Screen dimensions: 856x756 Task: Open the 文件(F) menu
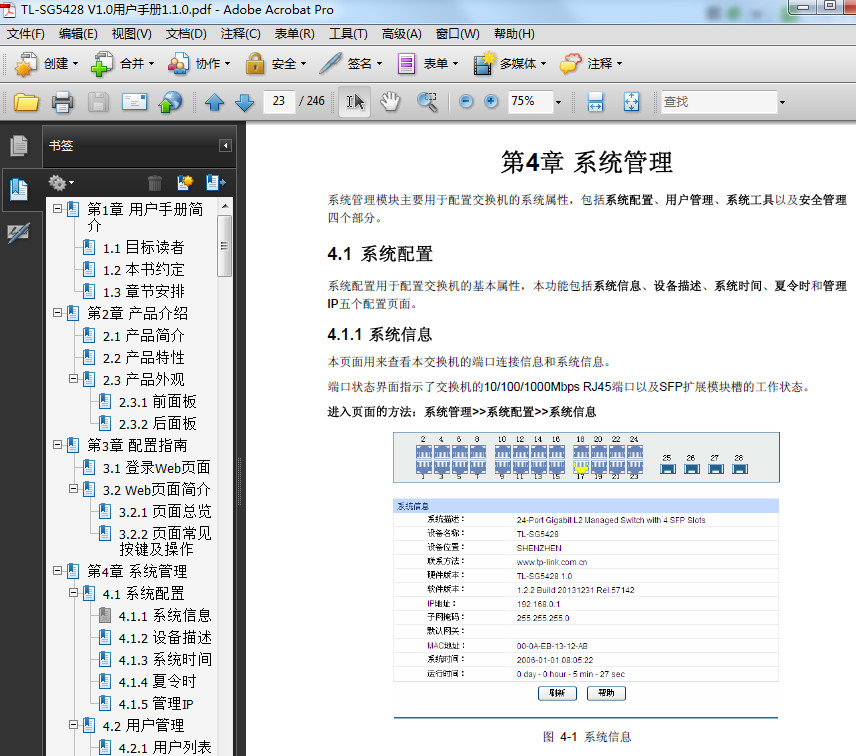(x=25, y=34)
